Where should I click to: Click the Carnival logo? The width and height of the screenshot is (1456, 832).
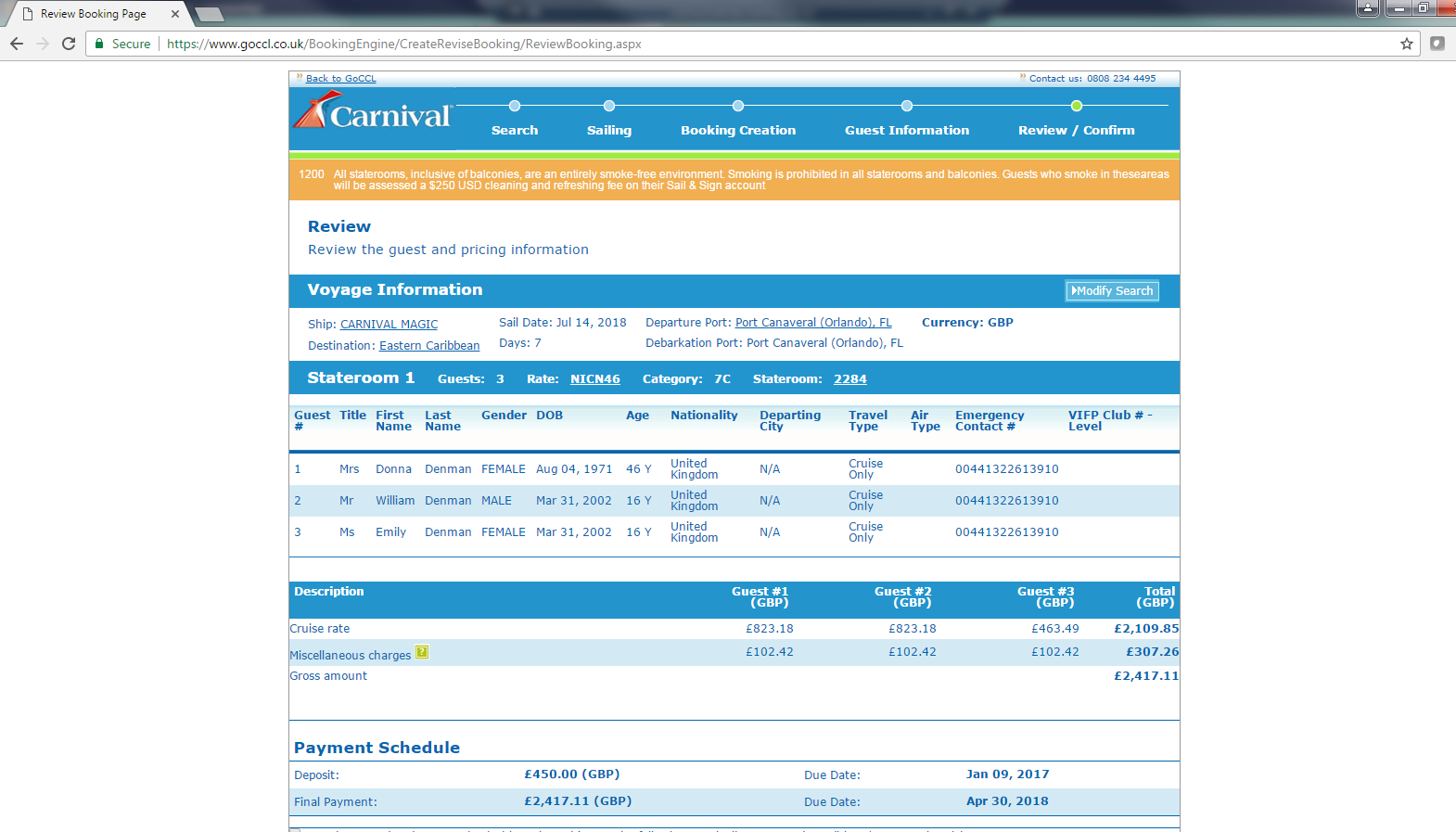[373, 111]
